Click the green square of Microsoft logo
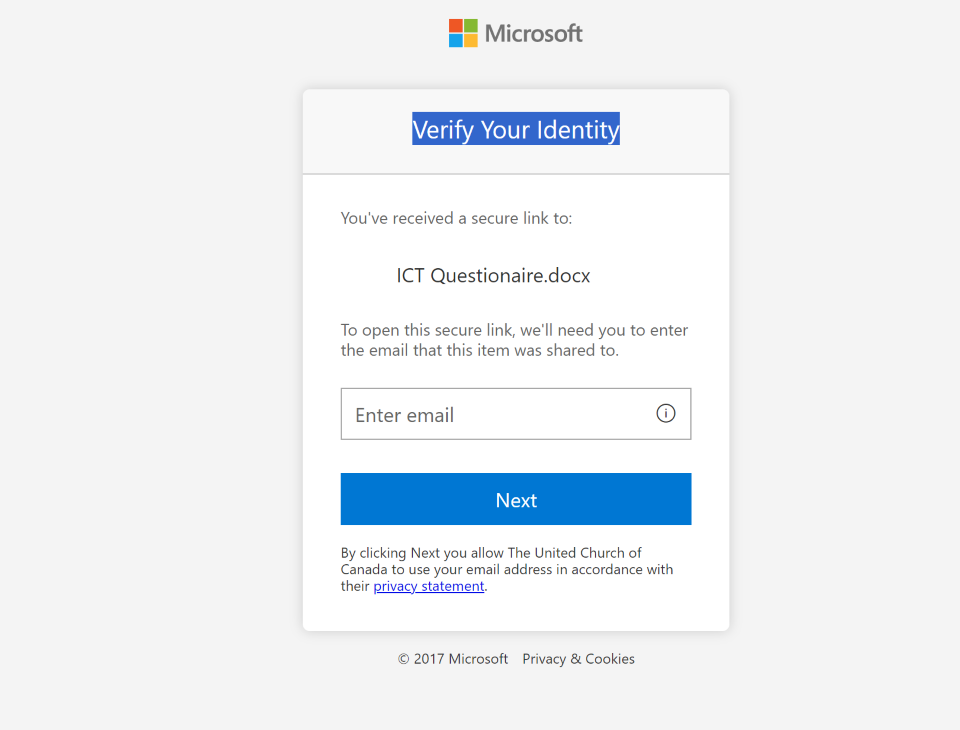Image resolution: width=960 pixels, height=730 pixels. tap(471, 26)
